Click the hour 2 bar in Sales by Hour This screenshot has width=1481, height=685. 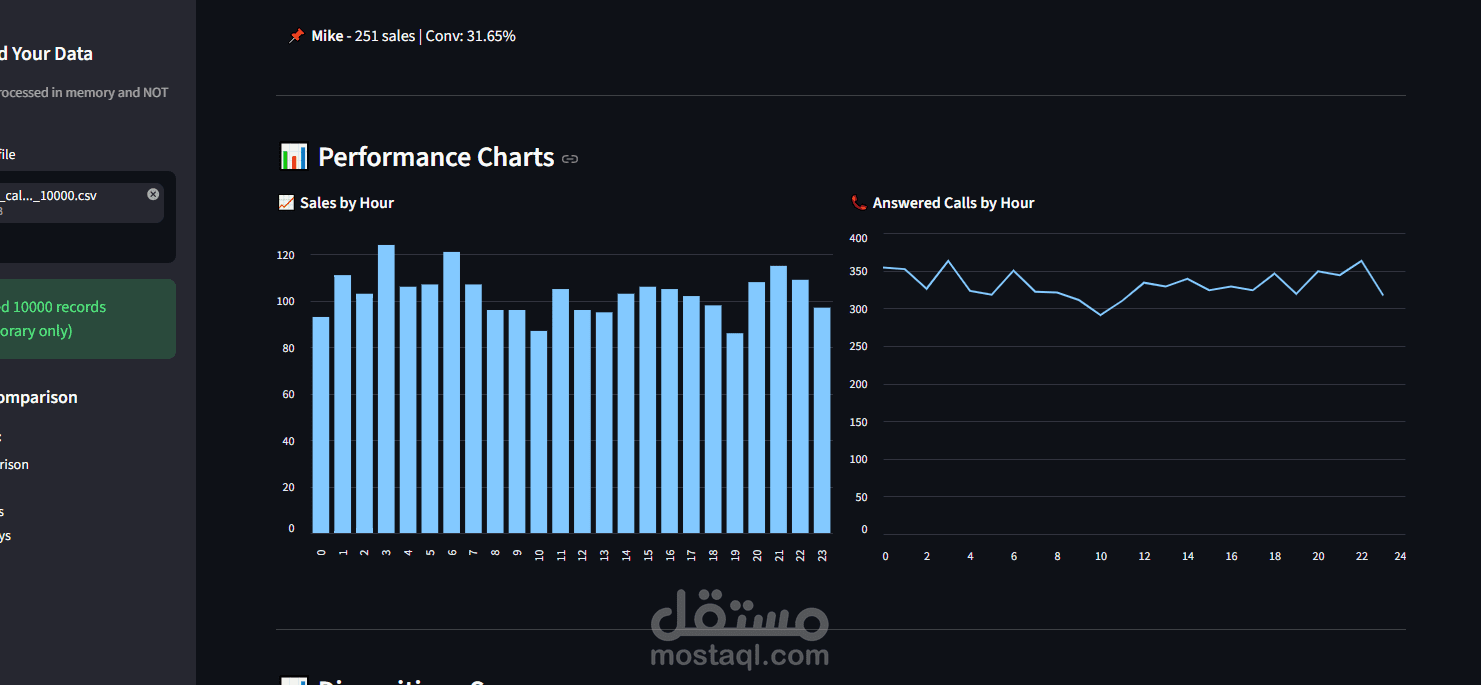tap(364, 414)
